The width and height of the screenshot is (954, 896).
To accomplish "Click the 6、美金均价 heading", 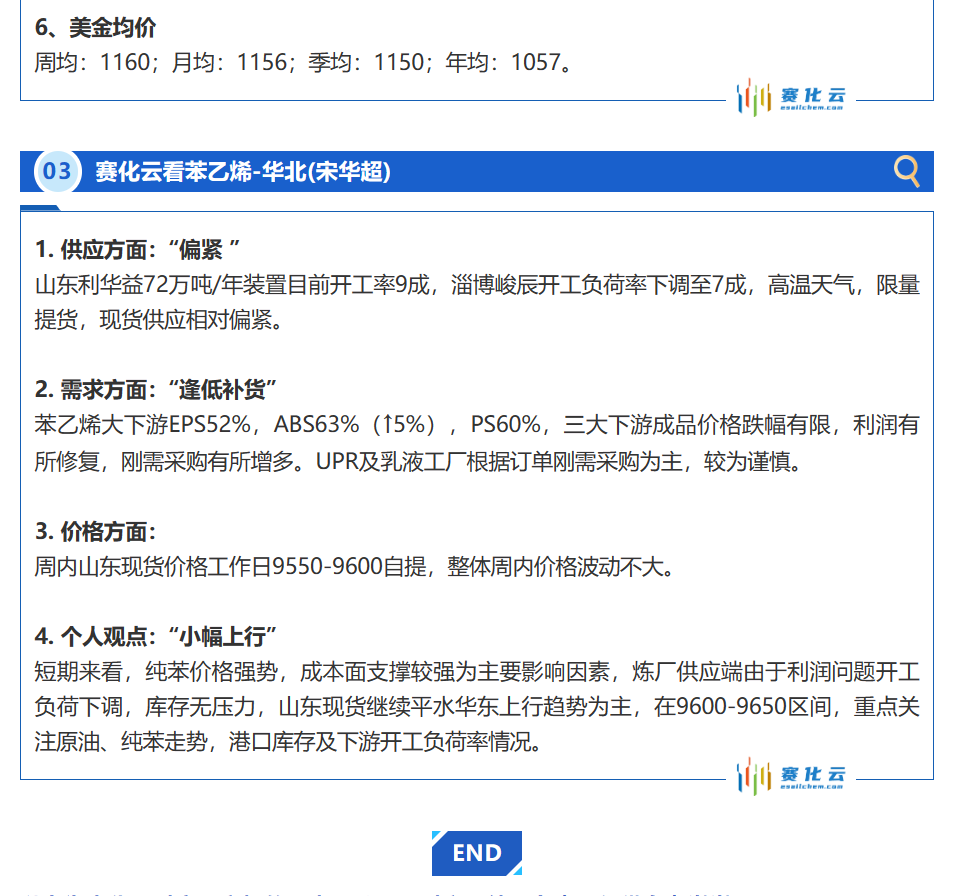I will pyautogui.click(x=96, y=28).
